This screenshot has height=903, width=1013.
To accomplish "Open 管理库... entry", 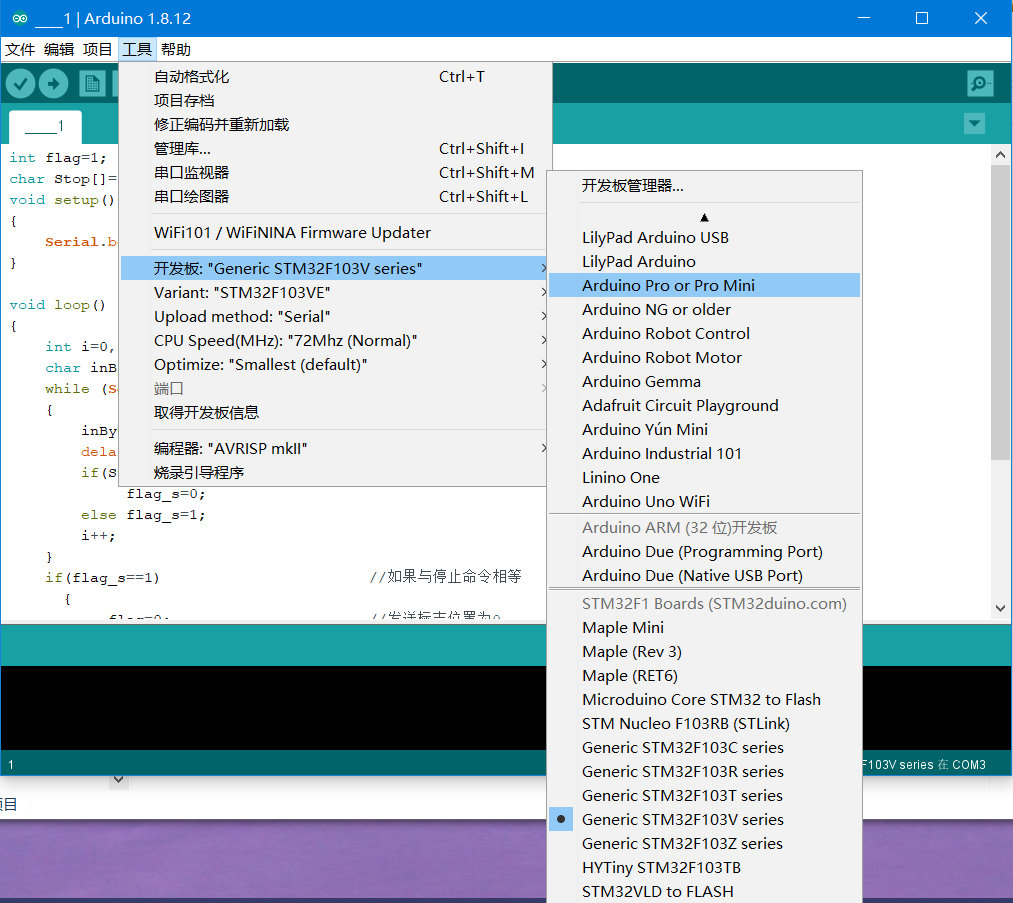I will 336,149.
